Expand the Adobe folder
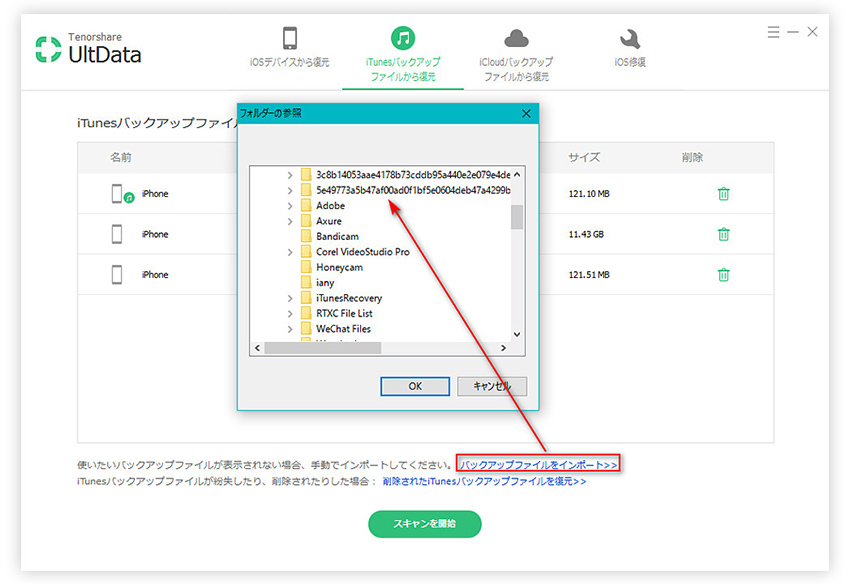The image size is (850, 585). point(290,206)
